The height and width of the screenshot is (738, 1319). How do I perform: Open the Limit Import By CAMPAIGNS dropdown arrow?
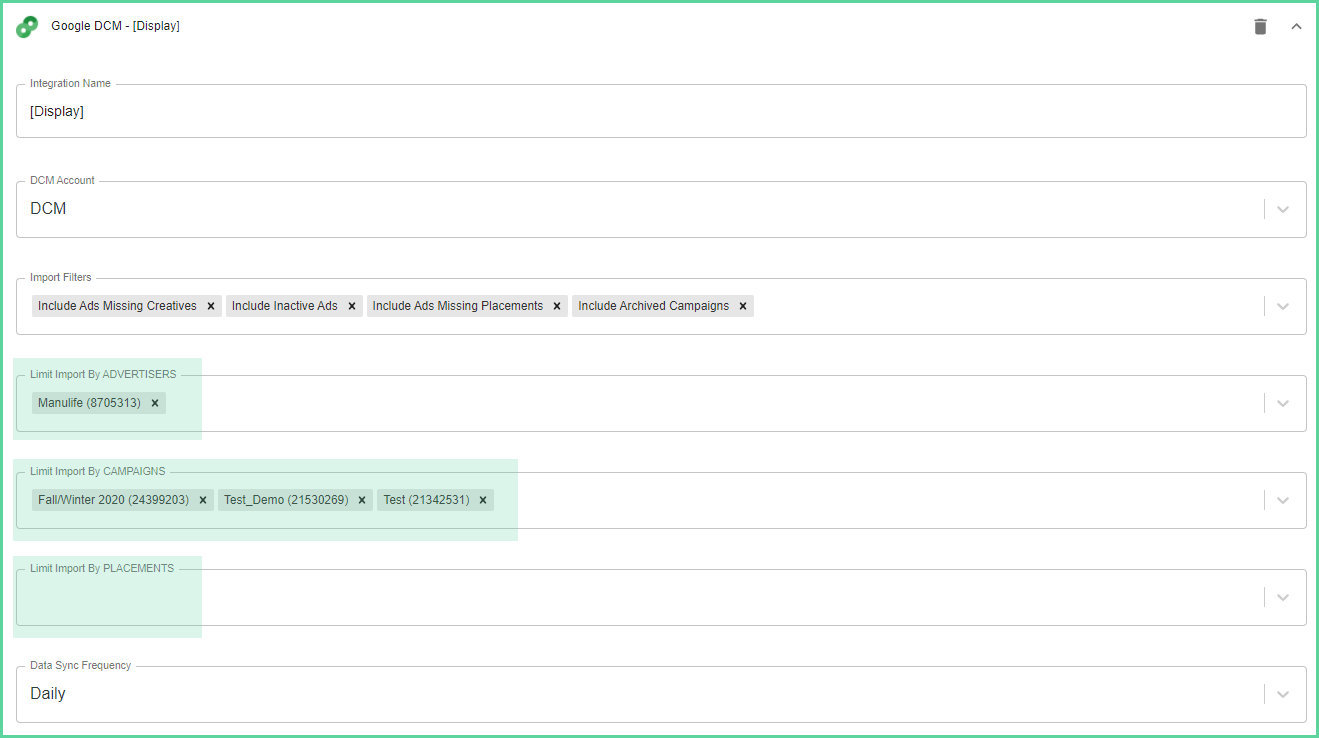click(x=1283, y=500)
